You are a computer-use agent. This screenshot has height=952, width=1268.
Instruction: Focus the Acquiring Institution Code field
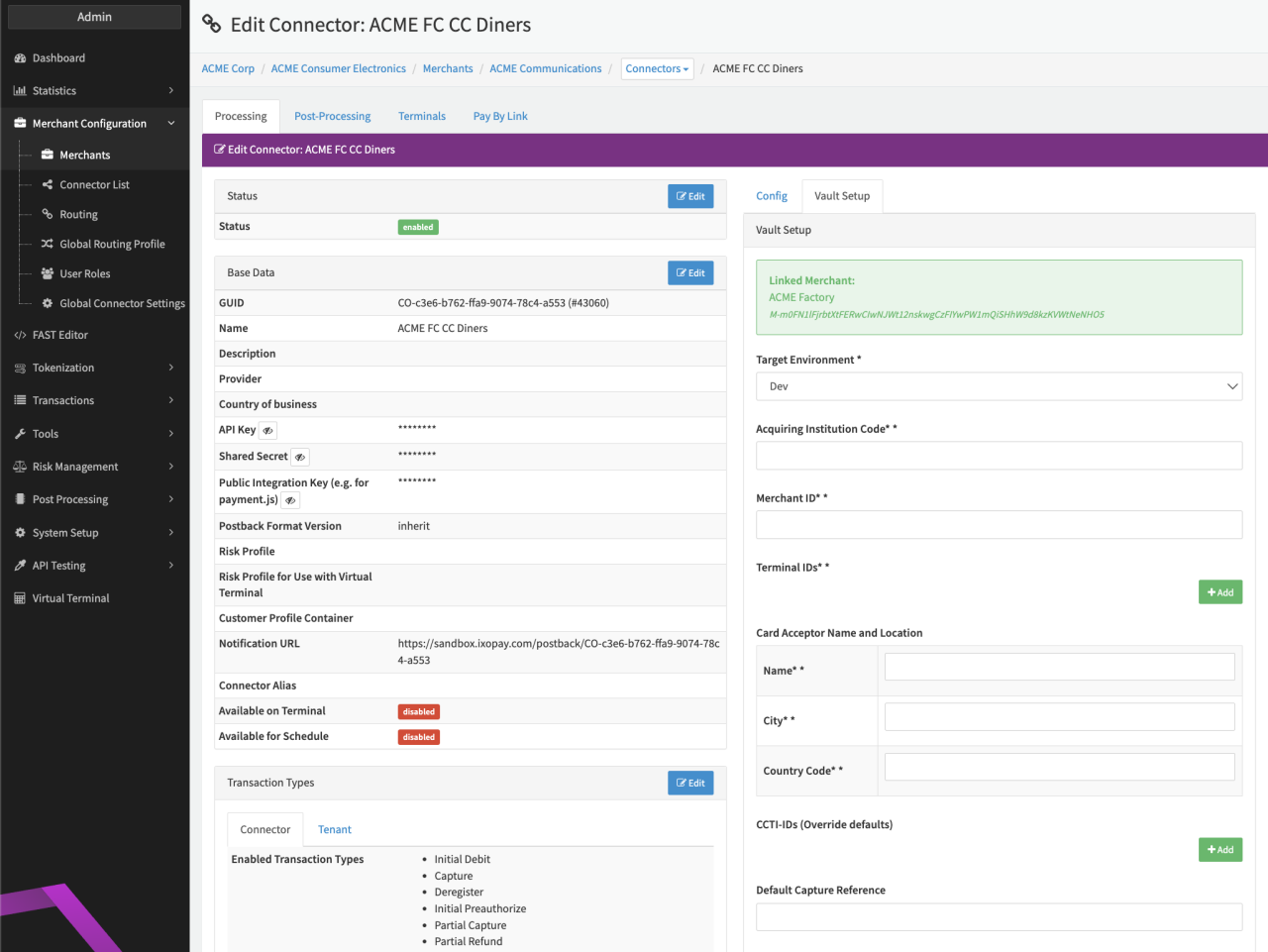tap(998, 456)
